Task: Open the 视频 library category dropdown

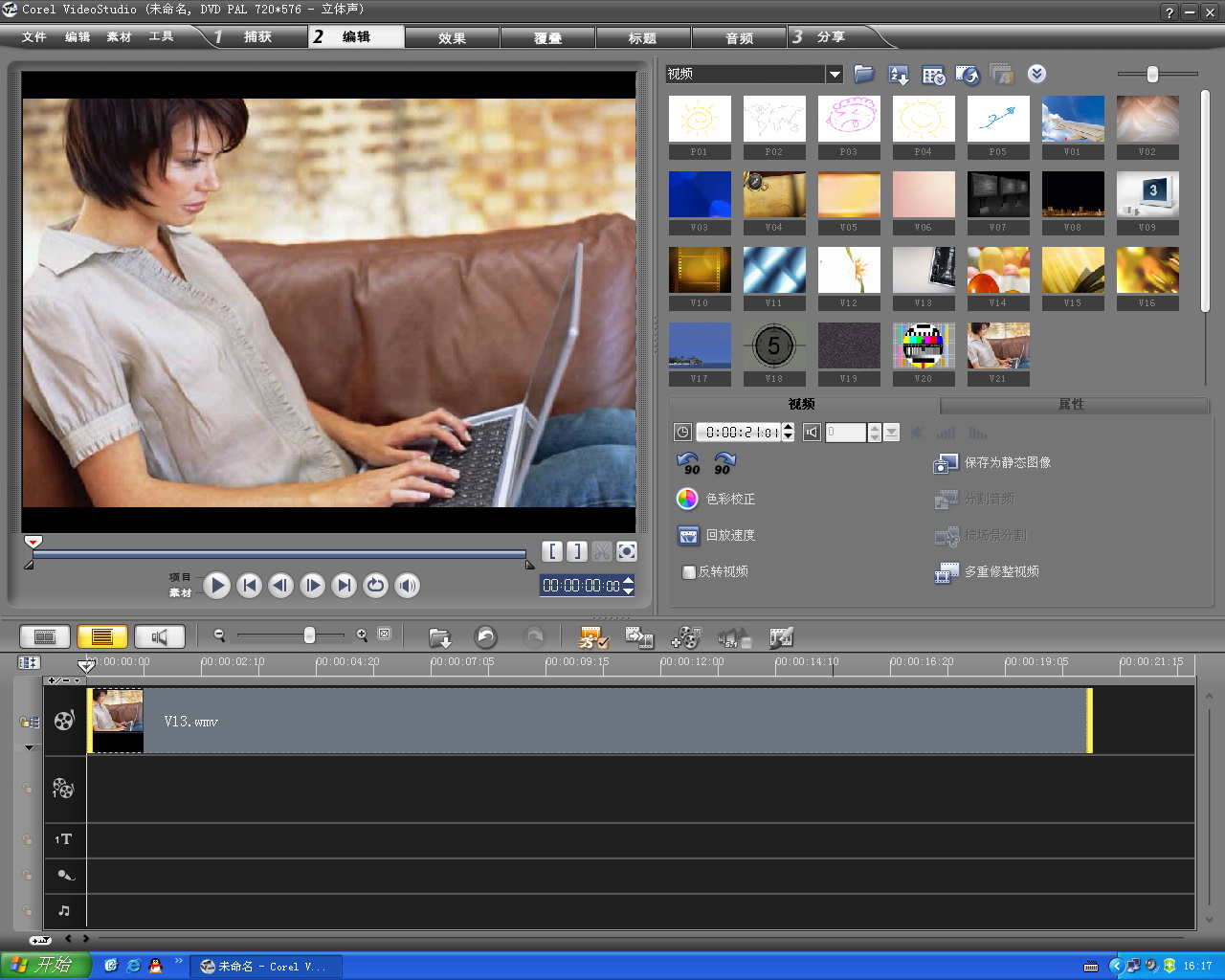Action: pyautogui.click(x=835, y=75)
